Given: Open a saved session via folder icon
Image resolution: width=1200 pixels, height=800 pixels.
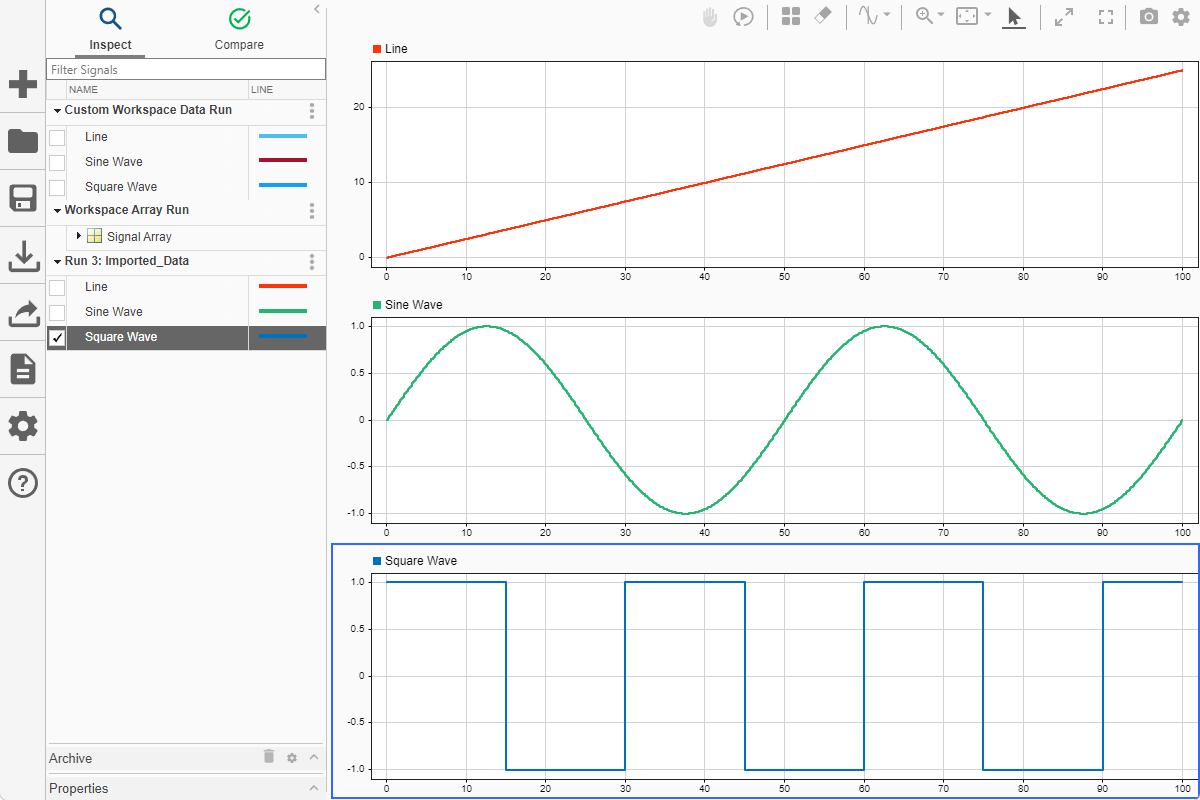Looking at the screenshot, I should pos(23,141).
